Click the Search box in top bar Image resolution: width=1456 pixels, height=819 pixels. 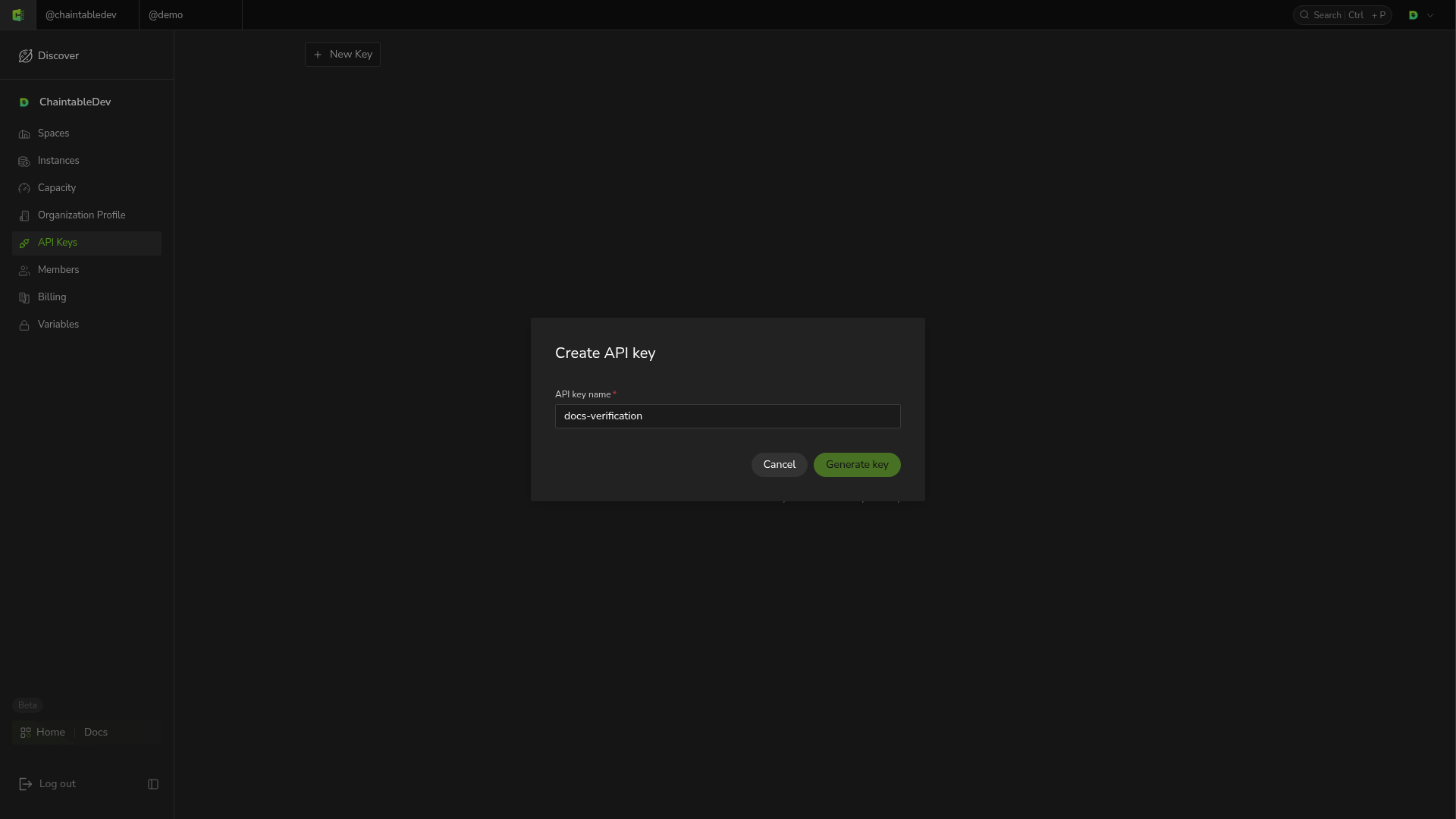coord(1342,15)
